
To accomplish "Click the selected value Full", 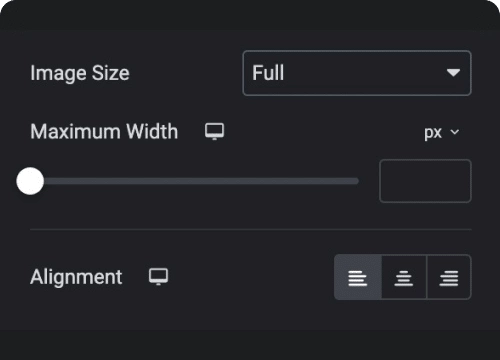I will pos(268,73).
